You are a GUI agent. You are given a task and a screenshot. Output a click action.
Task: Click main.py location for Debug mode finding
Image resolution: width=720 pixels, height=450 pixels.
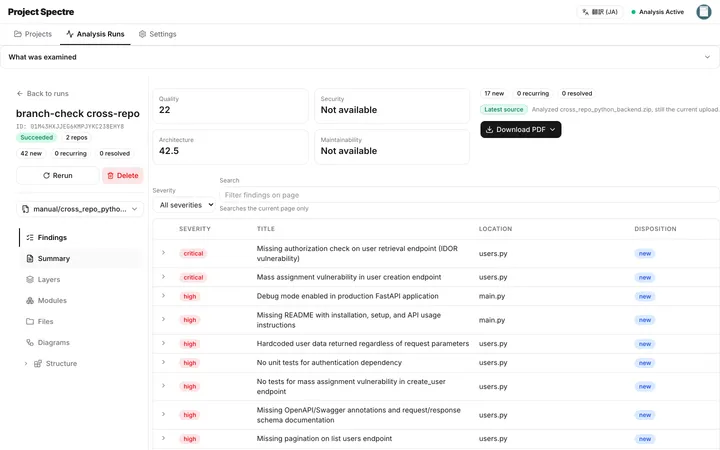492,296
